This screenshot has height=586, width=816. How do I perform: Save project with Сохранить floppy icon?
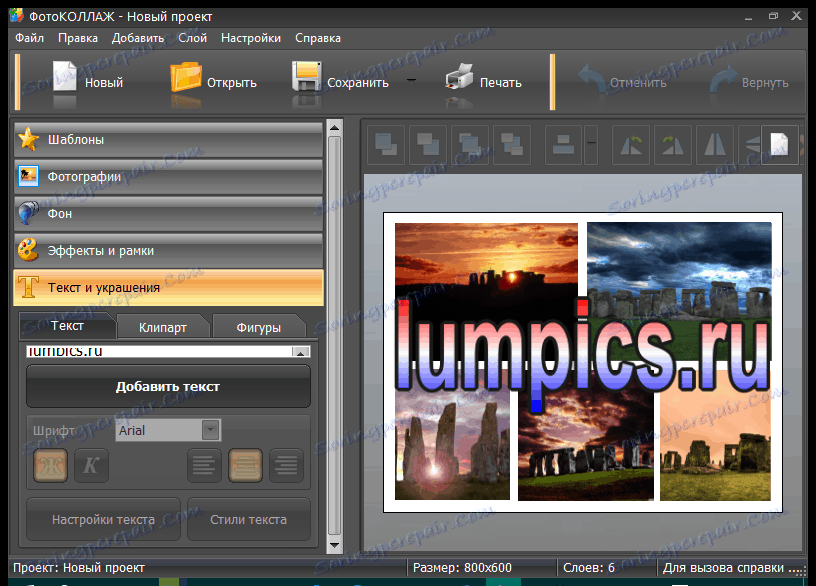coord(307,77)
